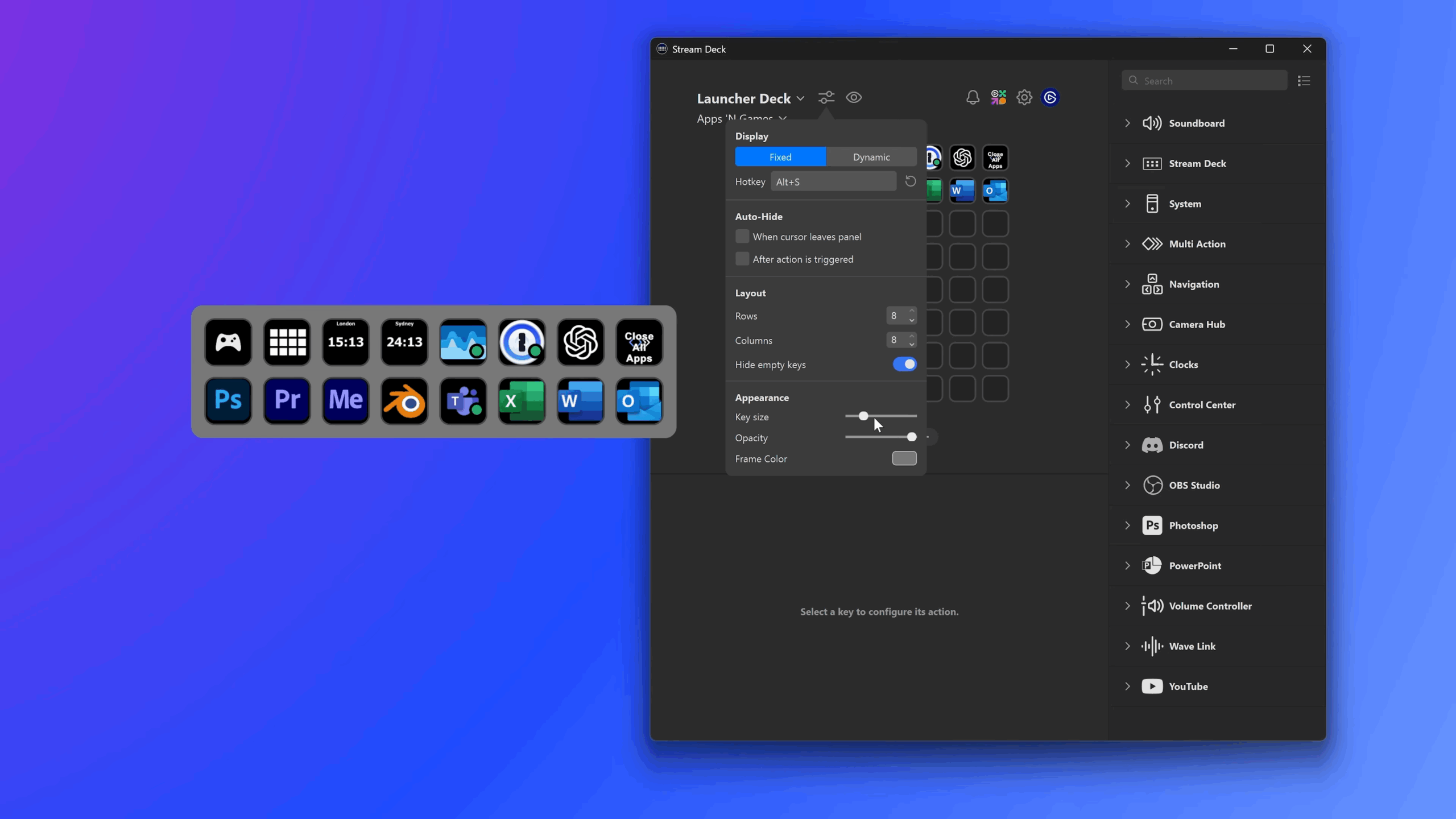The height and width of the screenshot is (819, 1456).
Task: Launch Photoshop from the floating deck
Action: [228, 401]
